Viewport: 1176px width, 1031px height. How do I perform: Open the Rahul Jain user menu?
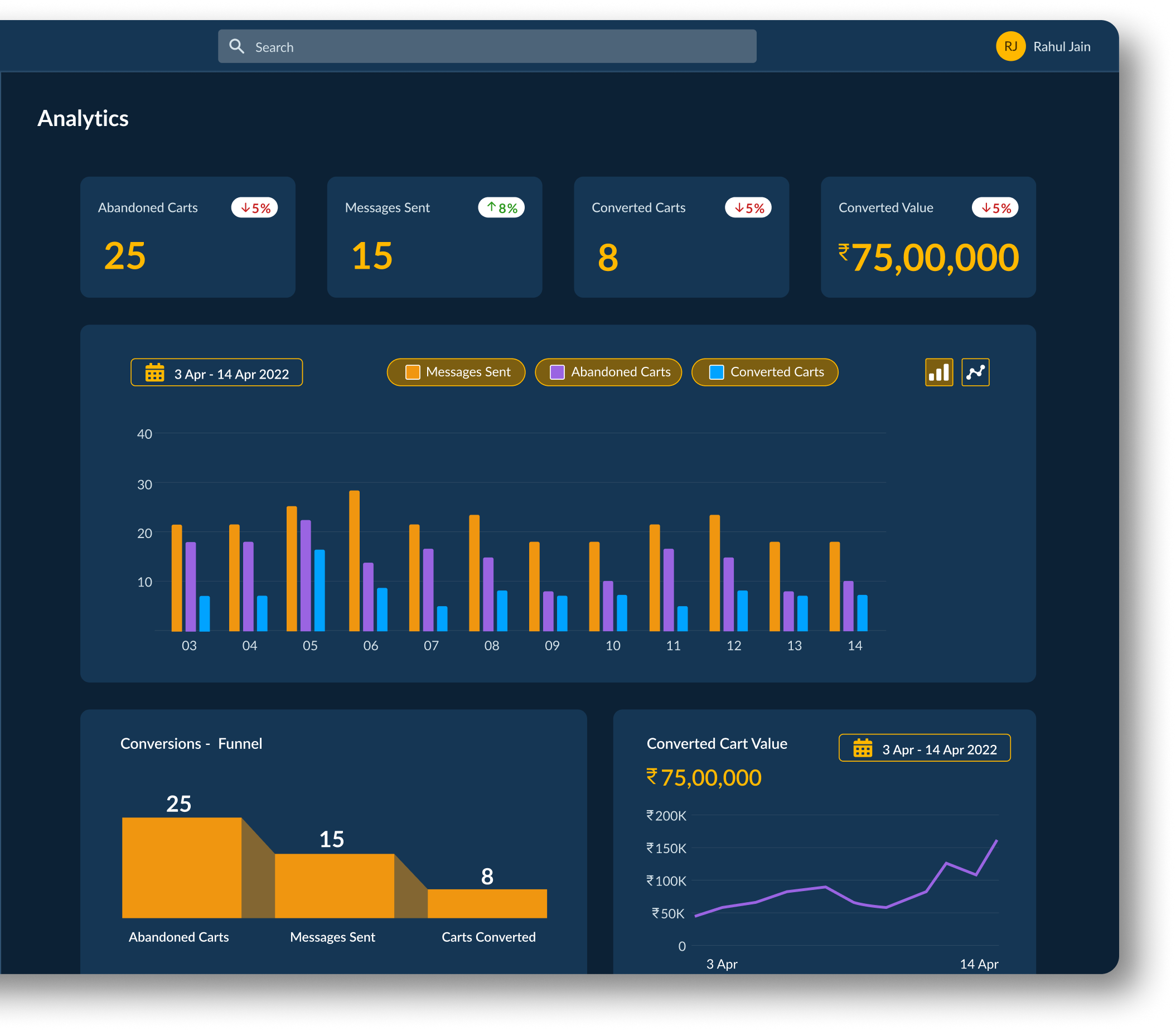click(x=1061, y=47)
